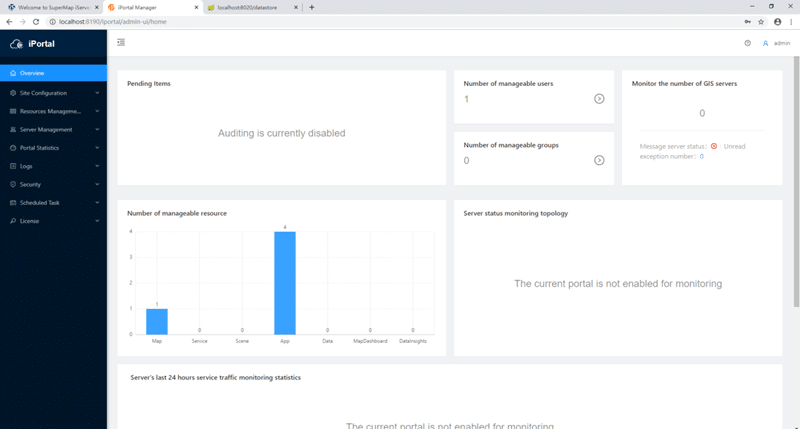This screenshot has height=429, width=800.
Task: Switch to localhost:8020/datastore tab
Action: point(252,7)
